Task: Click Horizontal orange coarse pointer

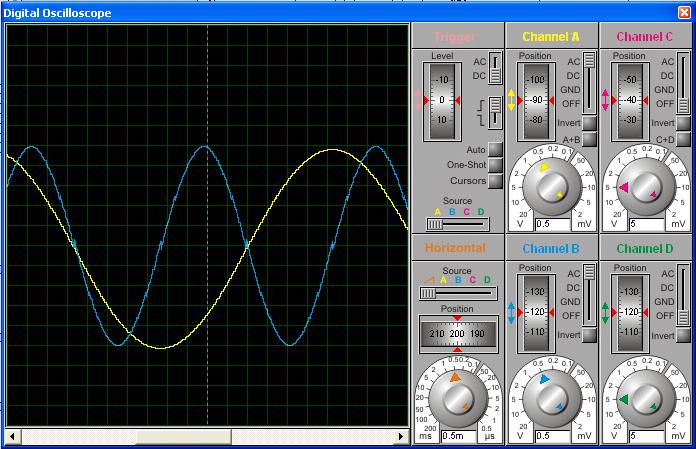Action: point(455,378)
